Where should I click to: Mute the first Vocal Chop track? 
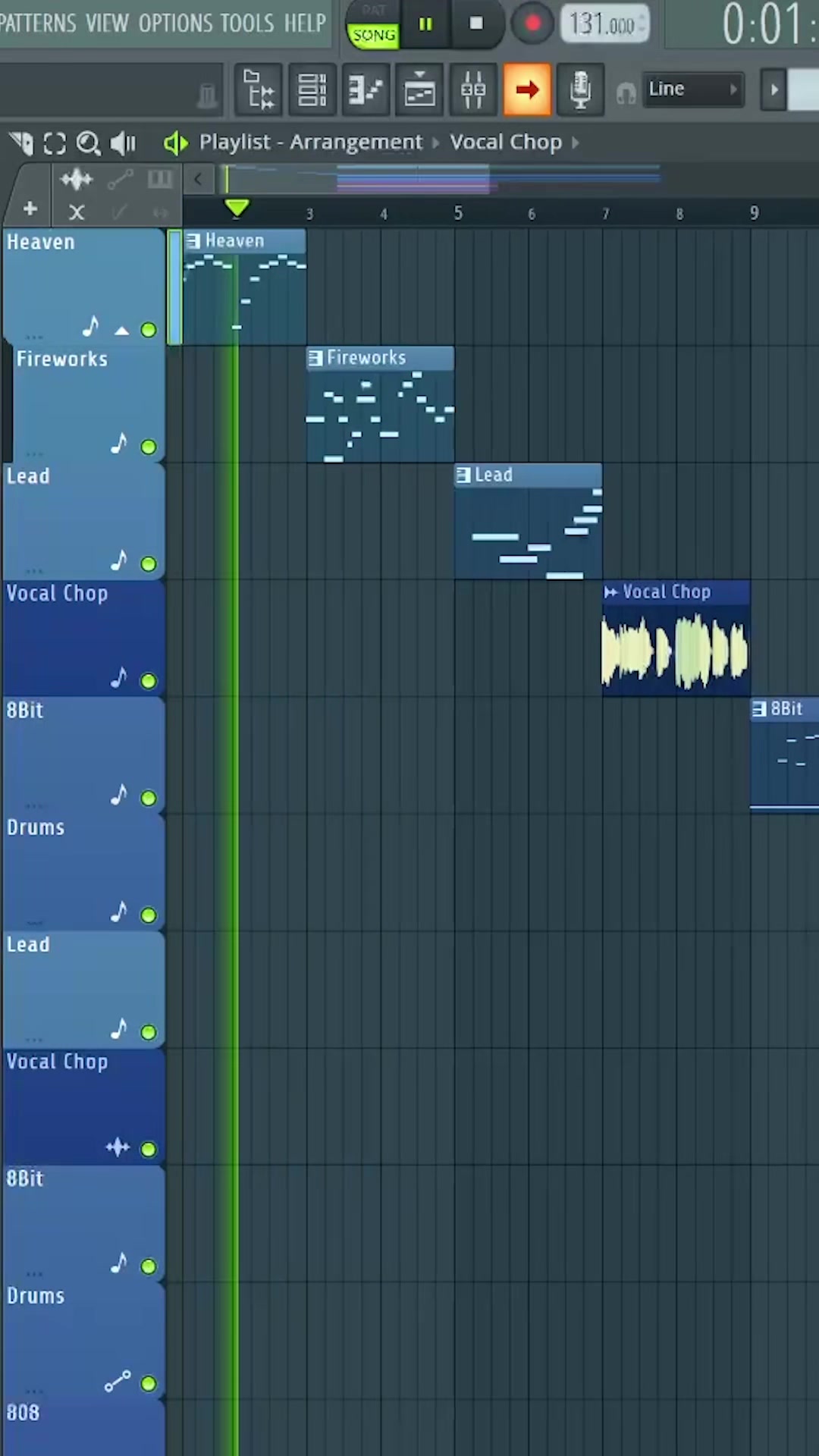(x=149, y=681)
